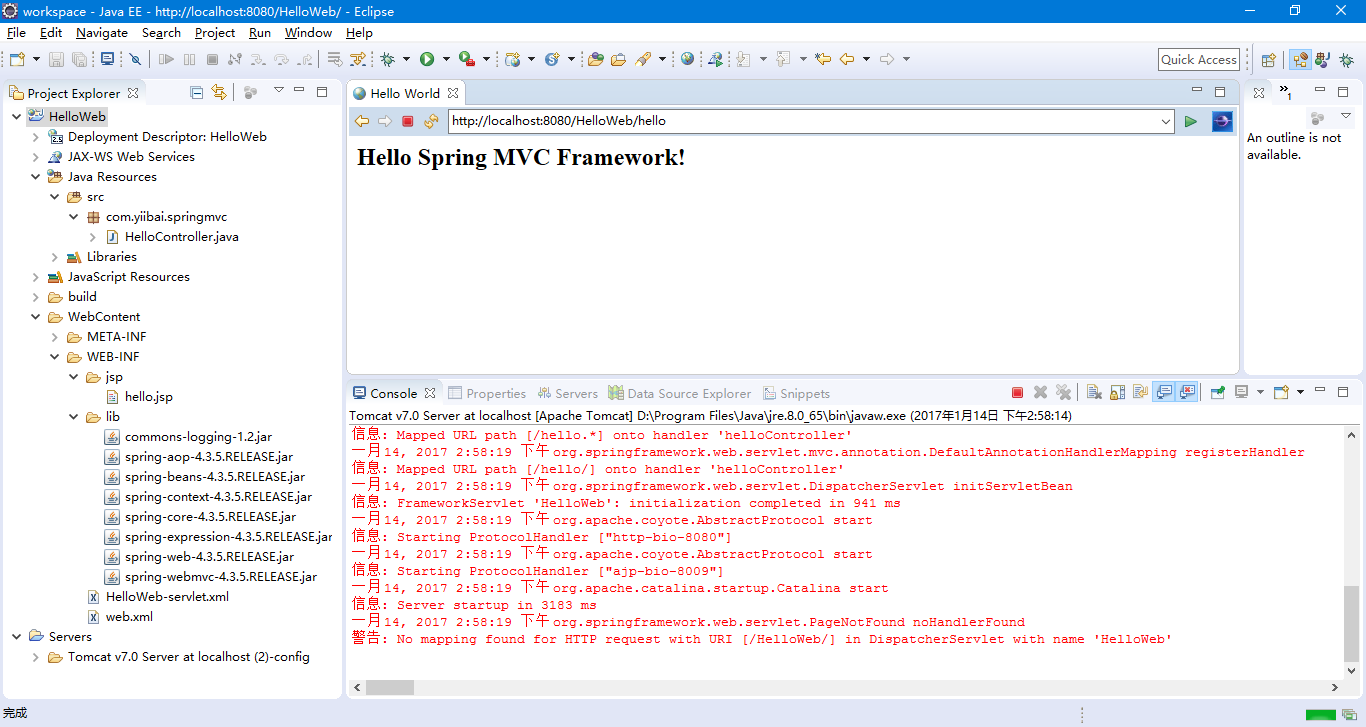Click Clear Console icon
1366x727 pixels.
click(1094, 393)
